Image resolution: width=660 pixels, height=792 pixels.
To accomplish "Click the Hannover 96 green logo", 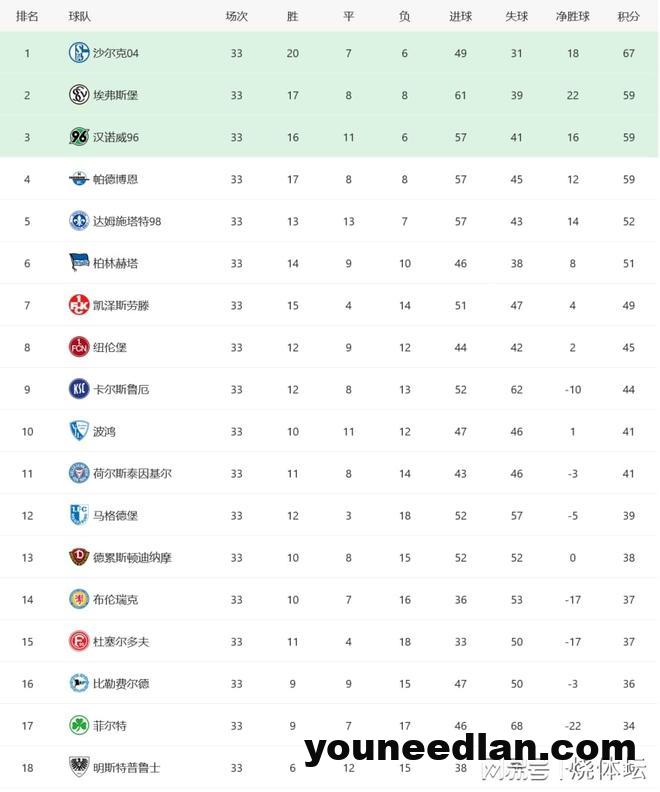I will pos(79,136).
